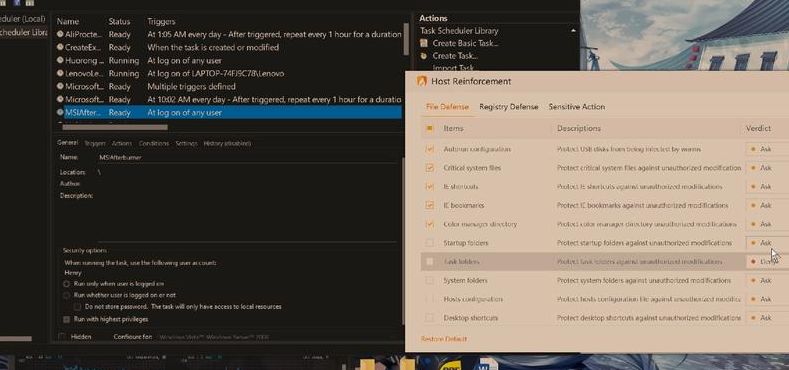Switch to the Registry Defense tab

[508, 107]
